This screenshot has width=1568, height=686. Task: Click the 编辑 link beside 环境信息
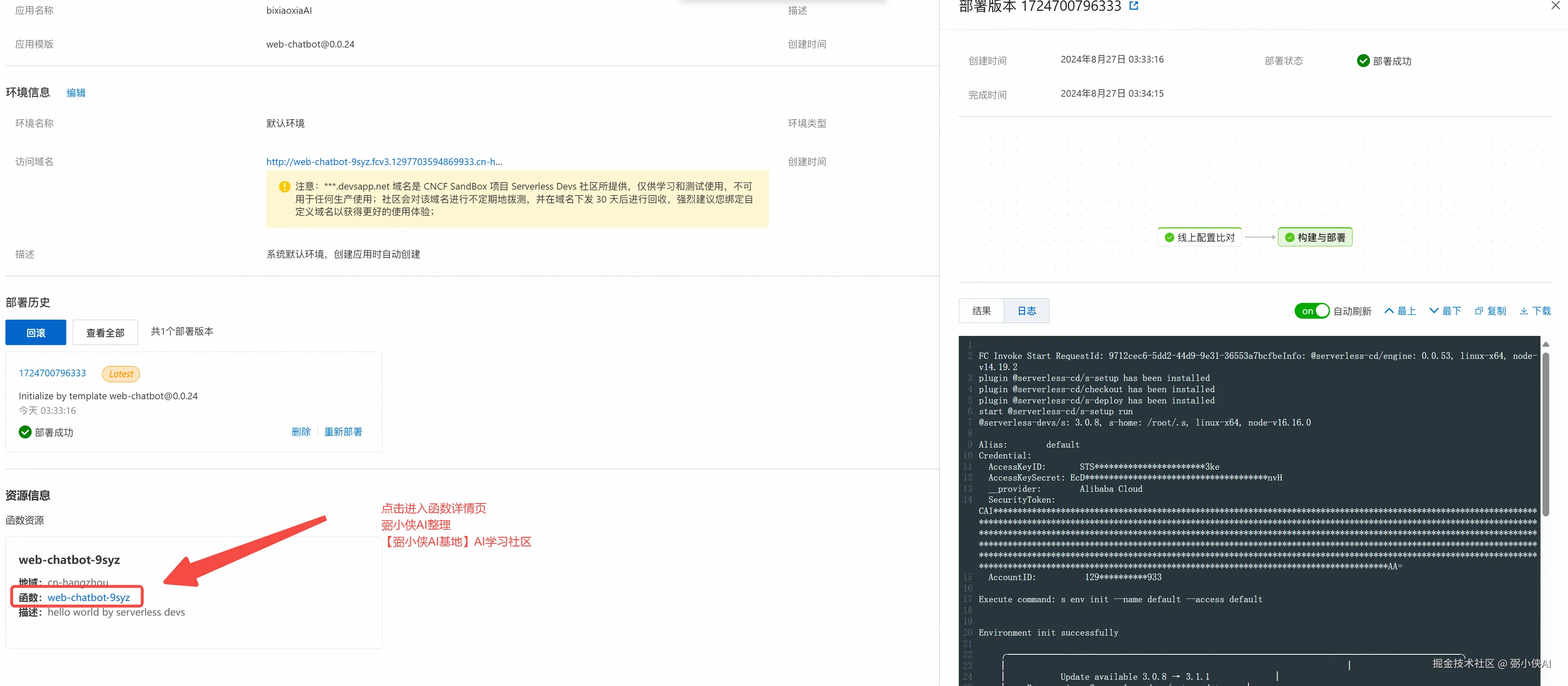coord(75,93)
